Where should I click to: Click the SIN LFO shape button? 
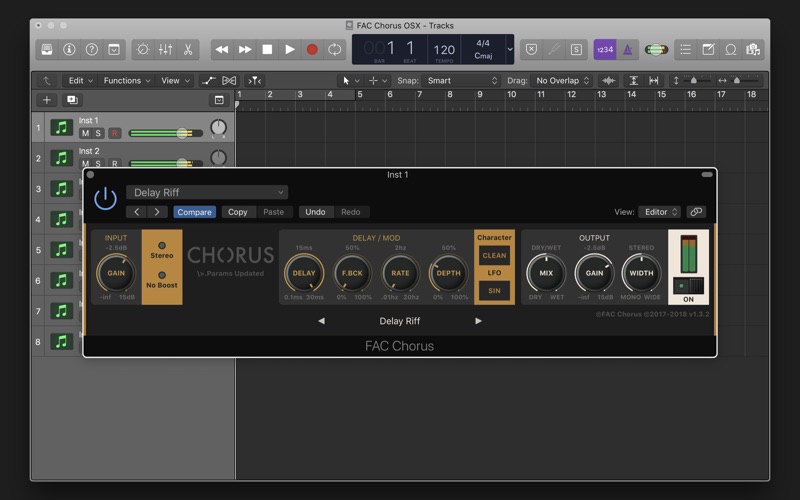(x=494, y=291)
